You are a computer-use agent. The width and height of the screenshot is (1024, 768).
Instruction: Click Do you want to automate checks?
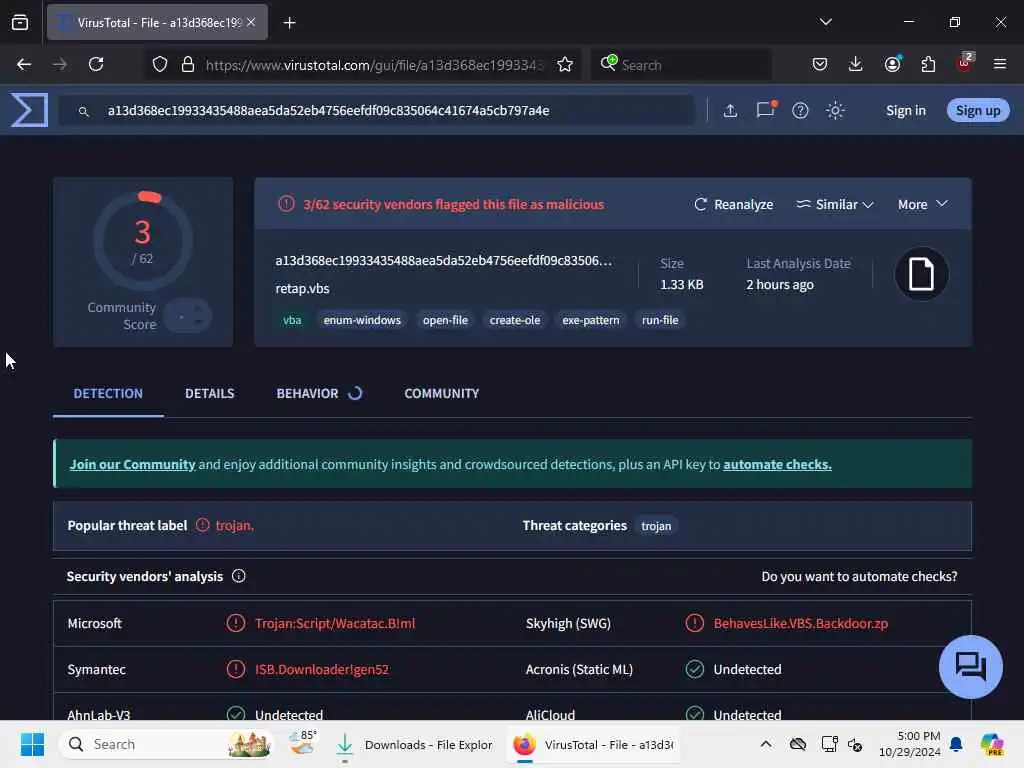tap(859, 577)
